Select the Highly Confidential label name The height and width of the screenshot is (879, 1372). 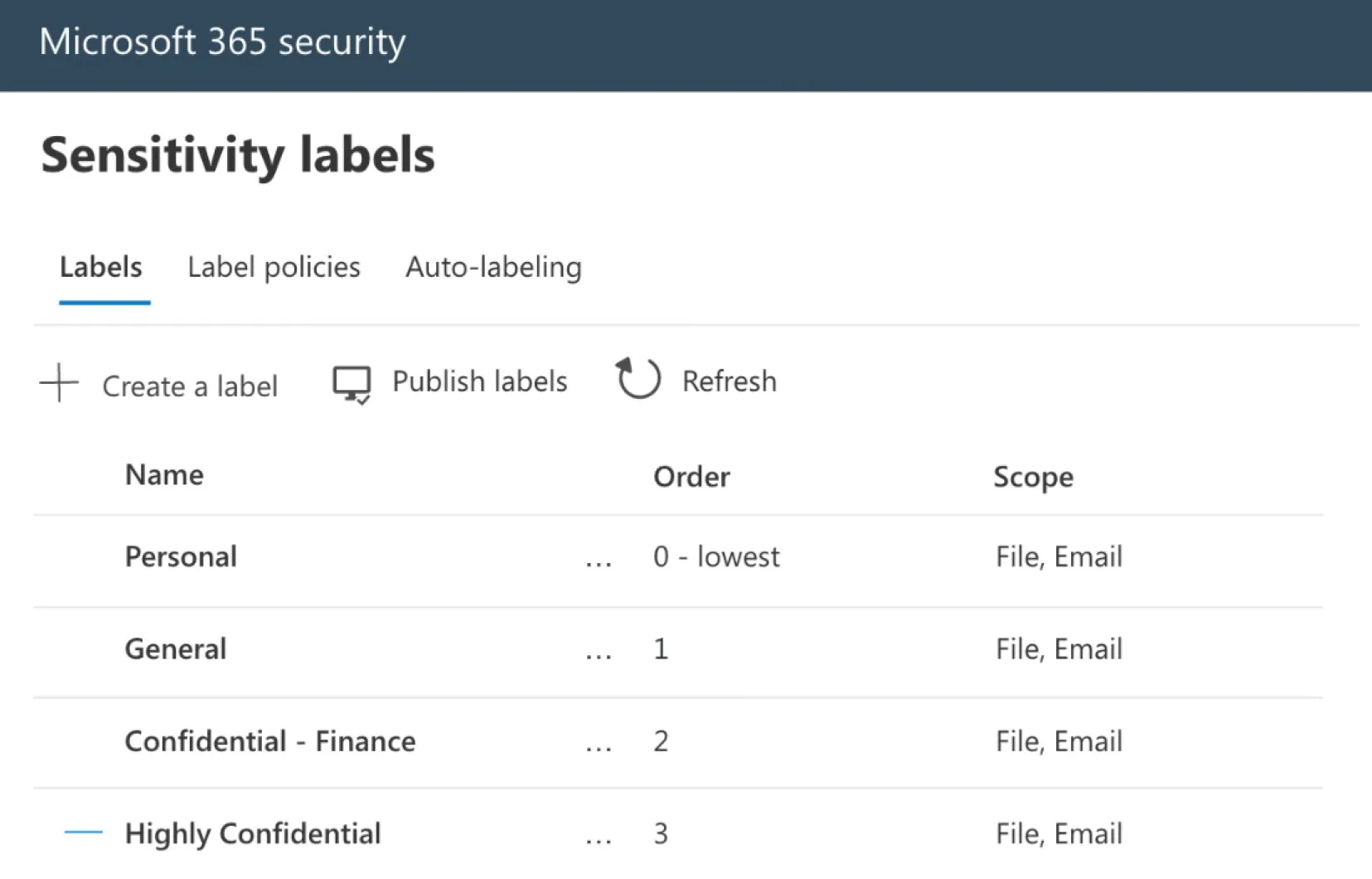click(x=253, y=833)
